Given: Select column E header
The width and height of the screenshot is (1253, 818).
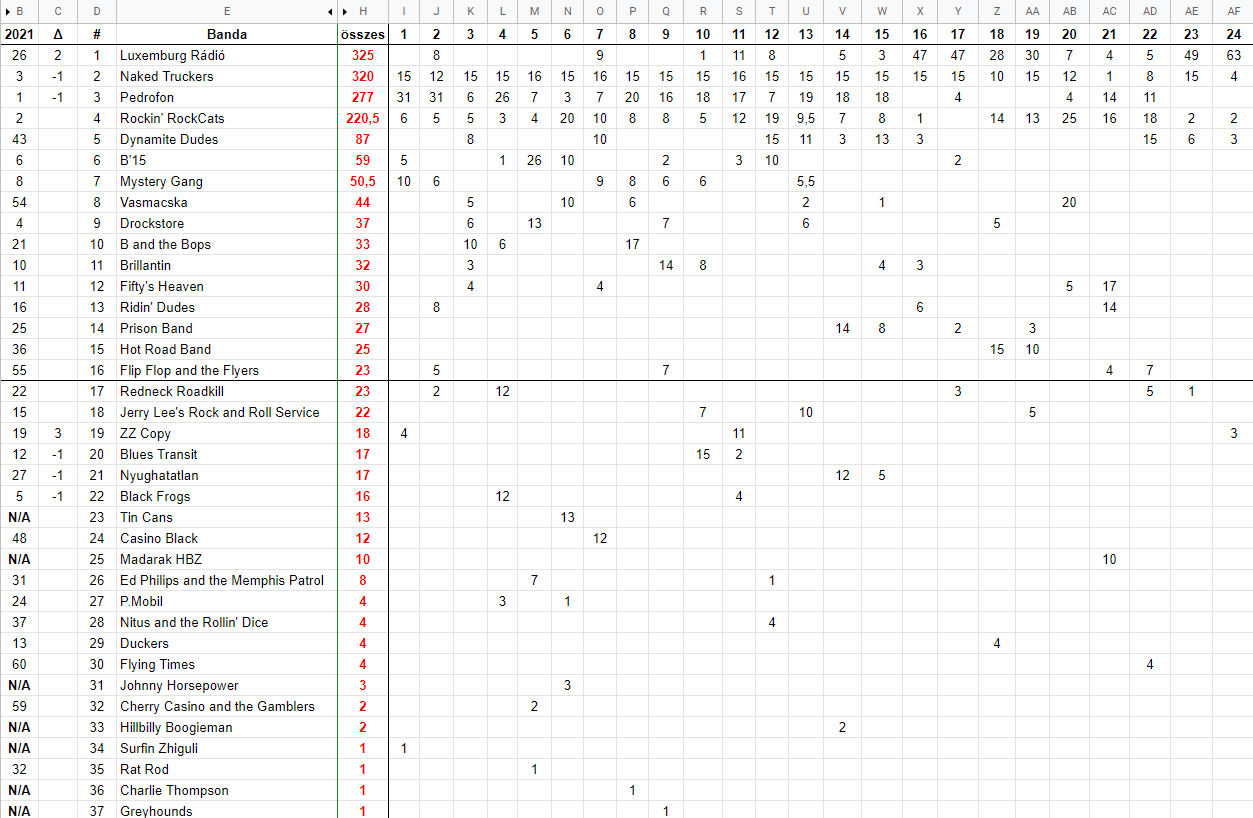Looking at the screenshot, I should click(x=227, y=11).
